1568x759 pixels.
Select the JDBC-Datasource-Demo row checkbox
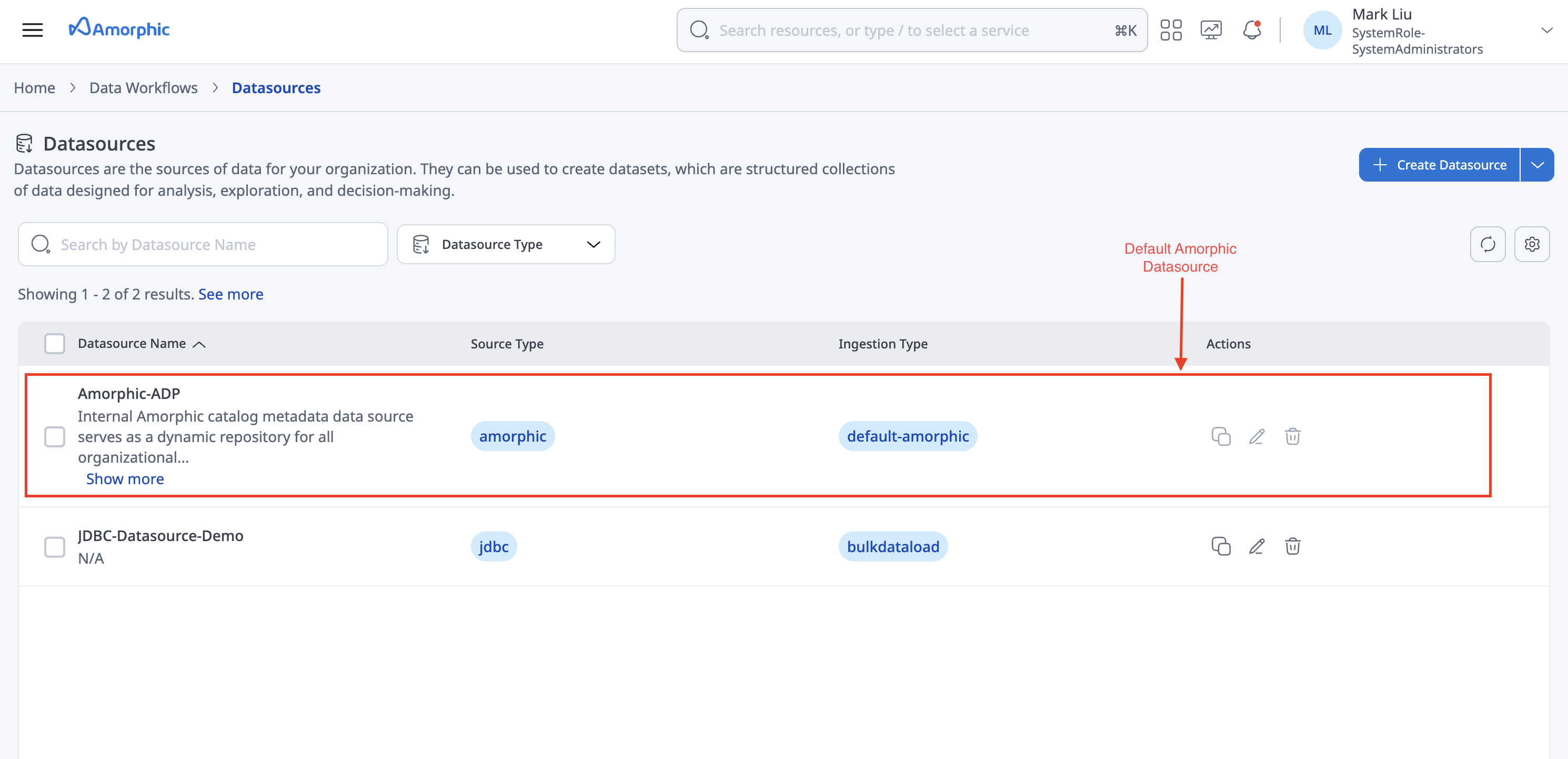coord(55,546)
